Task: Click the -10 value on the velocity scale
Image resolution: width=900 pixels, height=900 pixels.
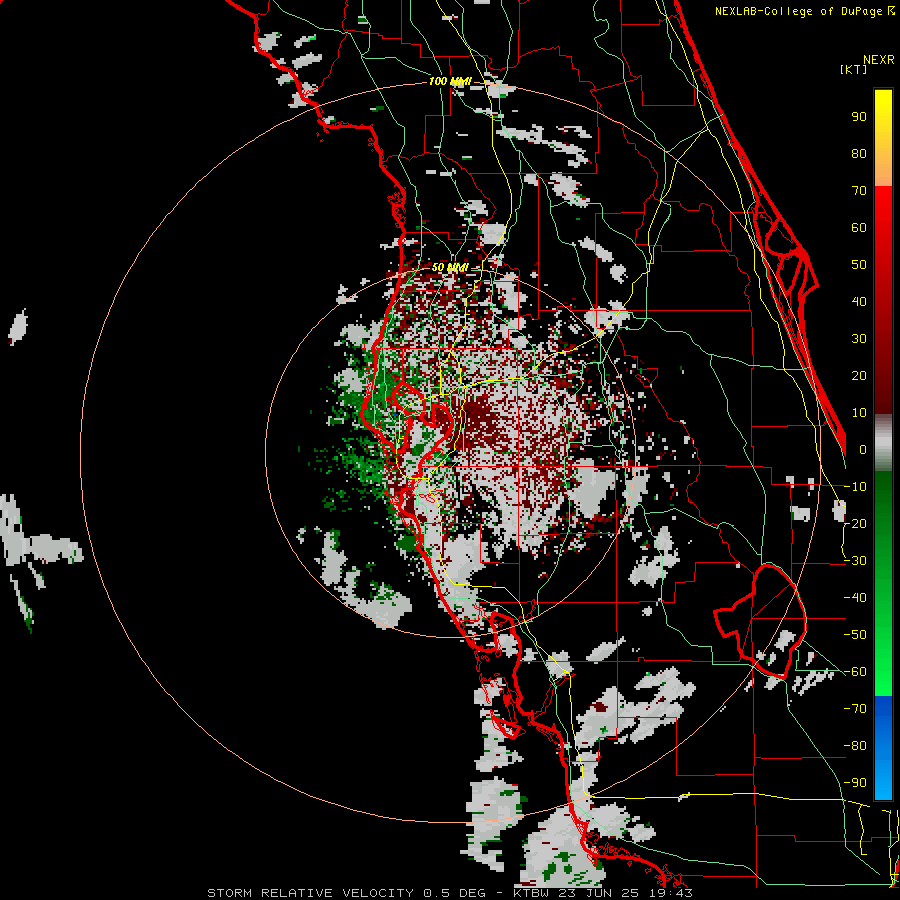Action: [855, 487]
